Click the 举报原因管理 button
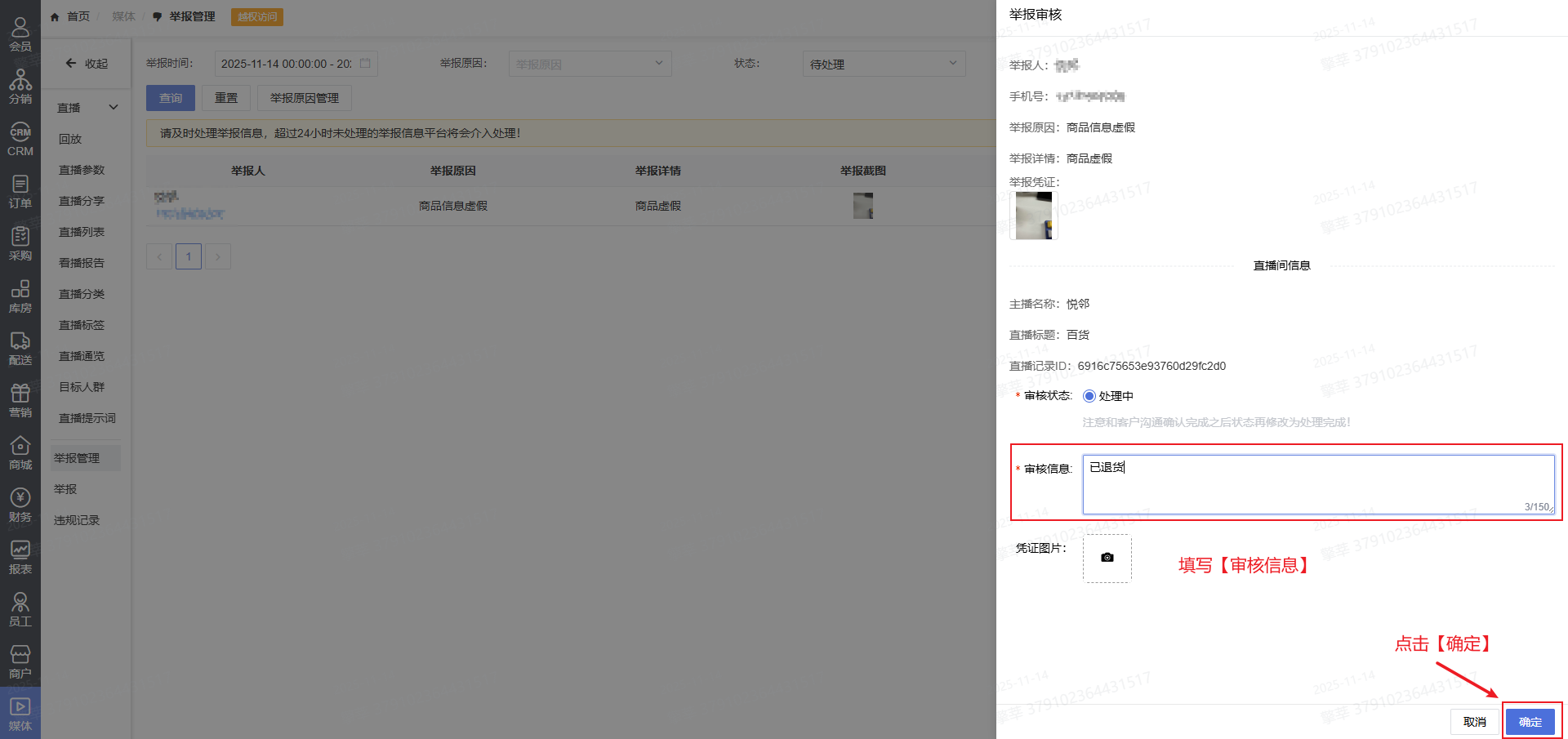Screen dimensions: 1568x739 tap(304, 98)
